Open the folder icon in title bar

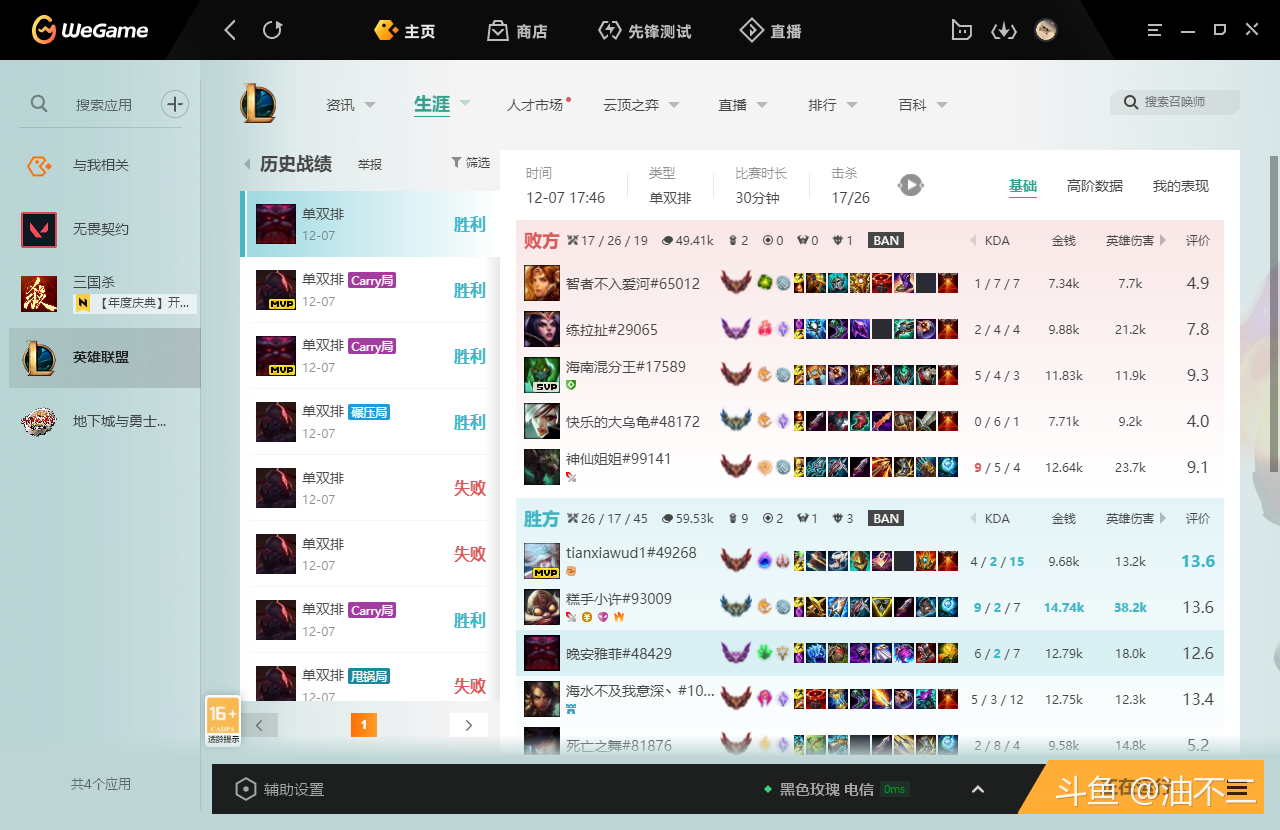coord(961,30)
